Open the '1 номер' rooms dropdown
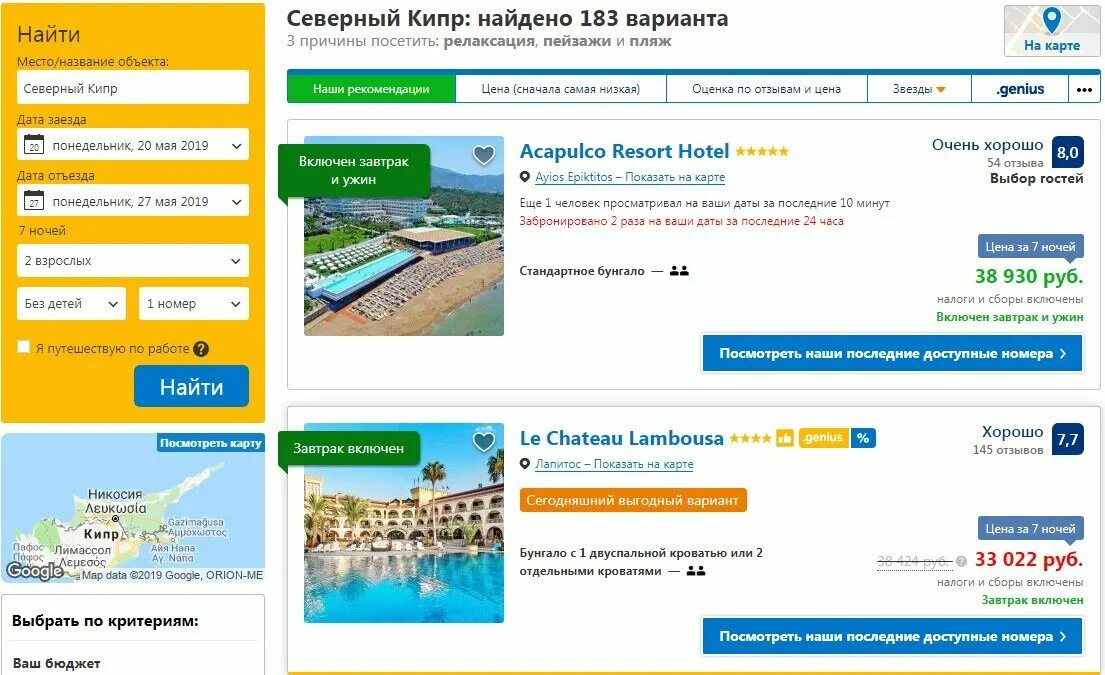 [x=194, y=304]
